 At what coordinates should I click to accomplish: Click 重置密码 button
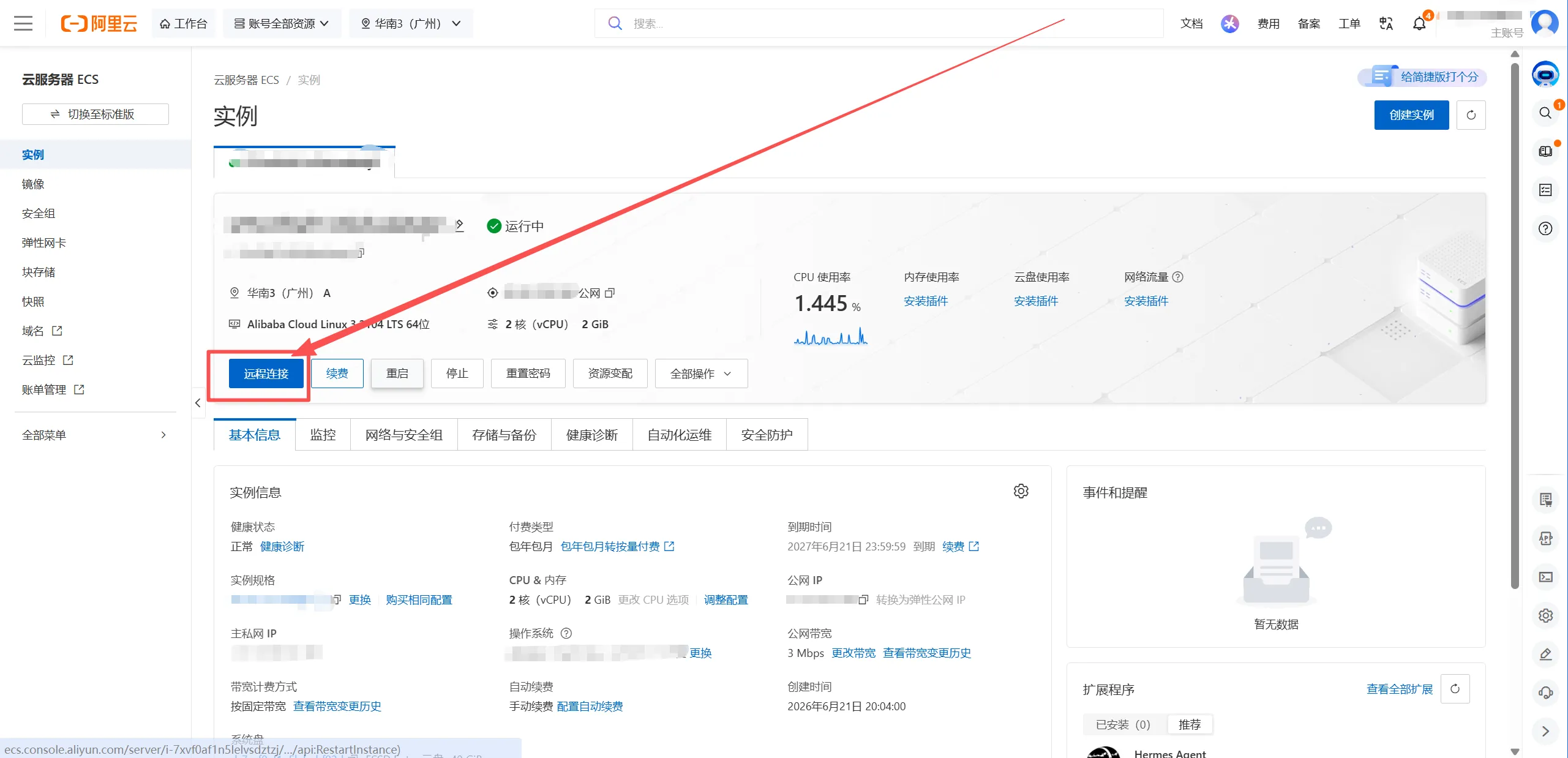pyautogui.click(x=528, y=373)
